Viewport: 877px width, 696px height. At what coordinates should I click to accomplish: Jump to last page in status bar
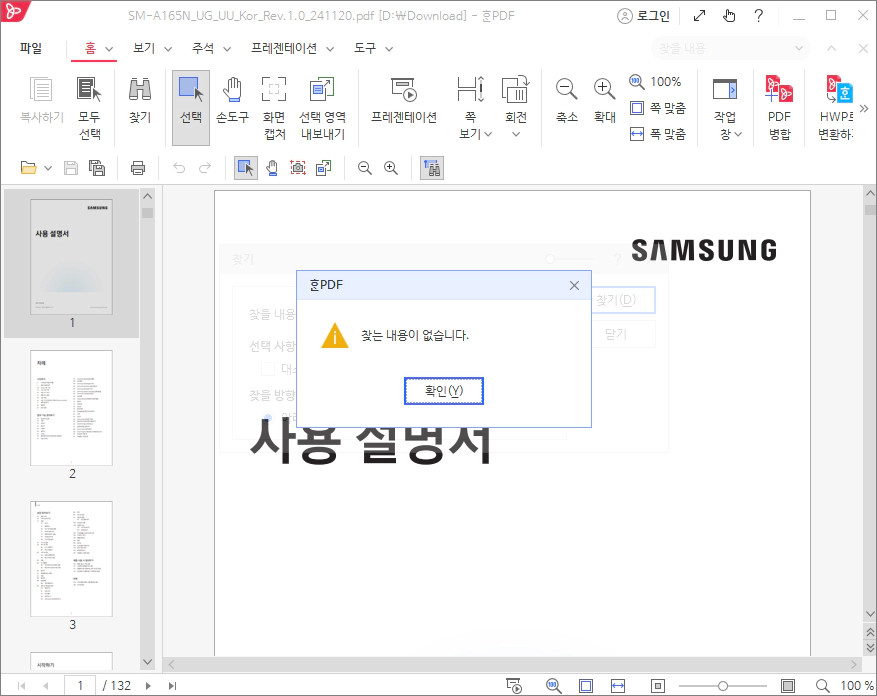point(172,686)
